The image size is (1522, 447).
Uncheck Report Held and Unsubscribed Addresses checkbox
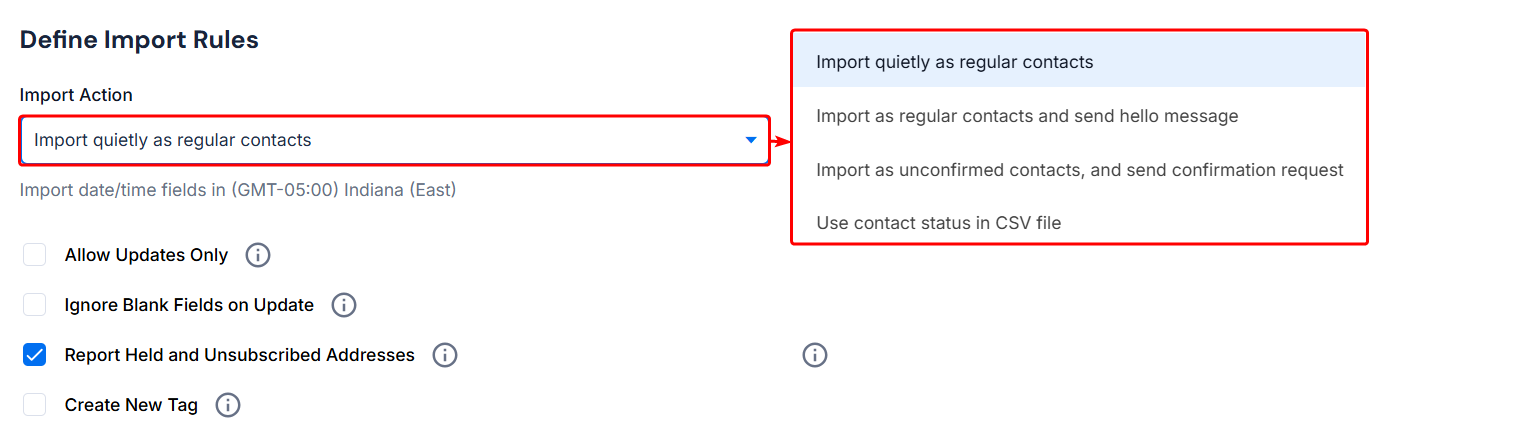tap(35, 355)
